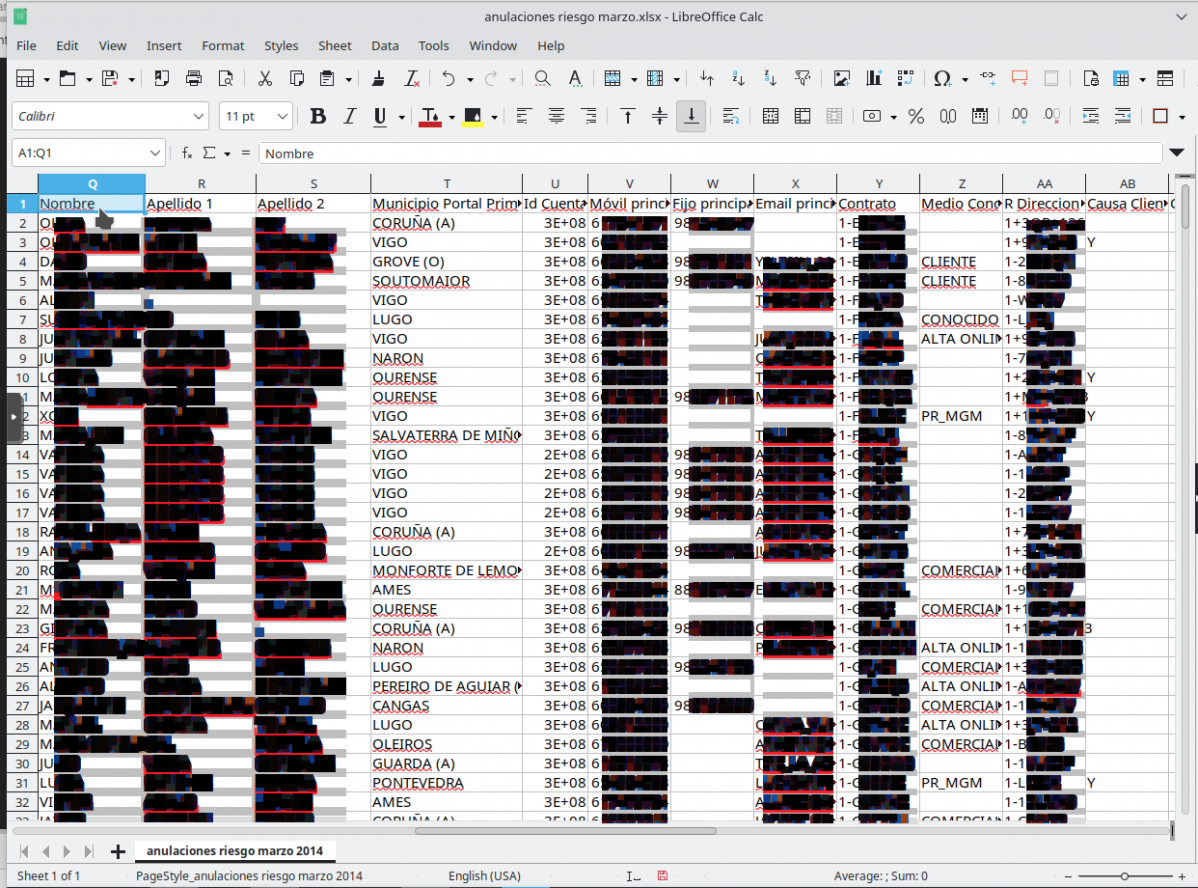1198x888 pixels.
Task: Insert a chart from the toolbar
Action: pyautogui.click(x=873, y=78)
